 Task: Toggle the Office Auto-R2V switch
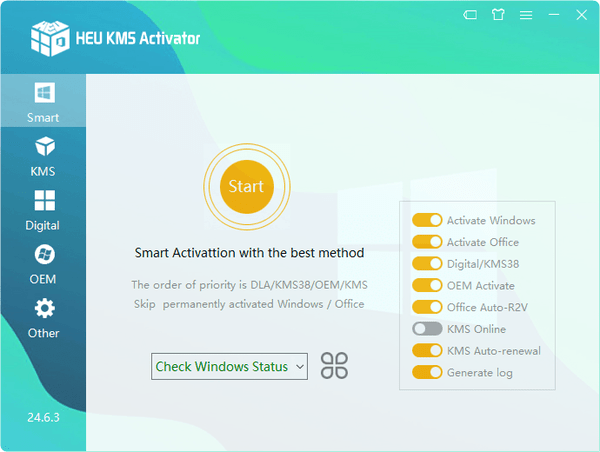click(x=427, y=307)
